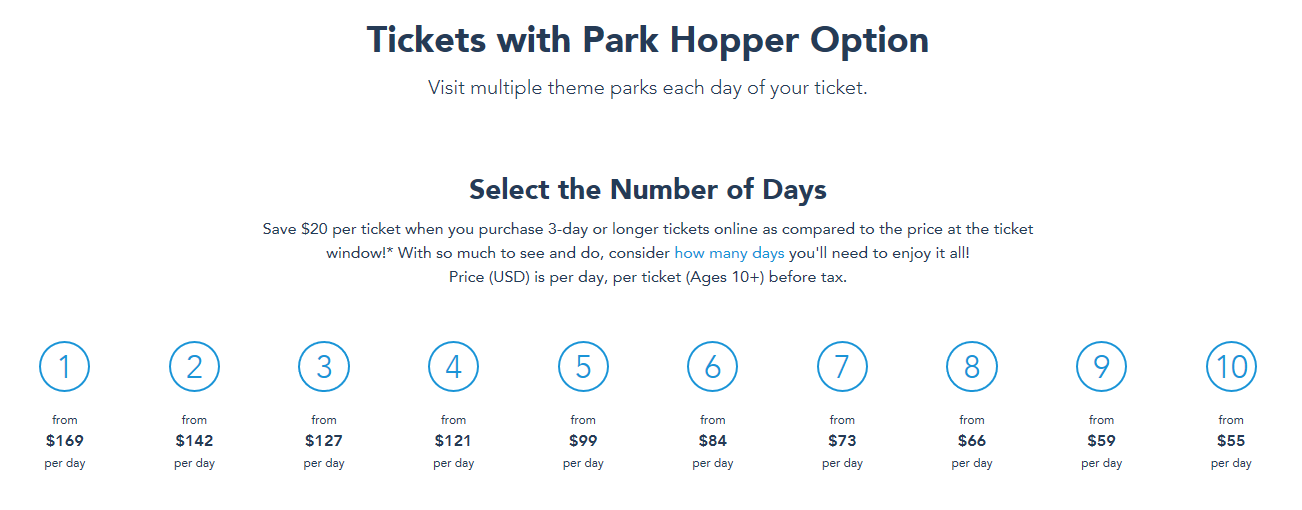Select the $142 per day price
Viewport: 1302px width, 510px height.
click(x=194, y=440)
